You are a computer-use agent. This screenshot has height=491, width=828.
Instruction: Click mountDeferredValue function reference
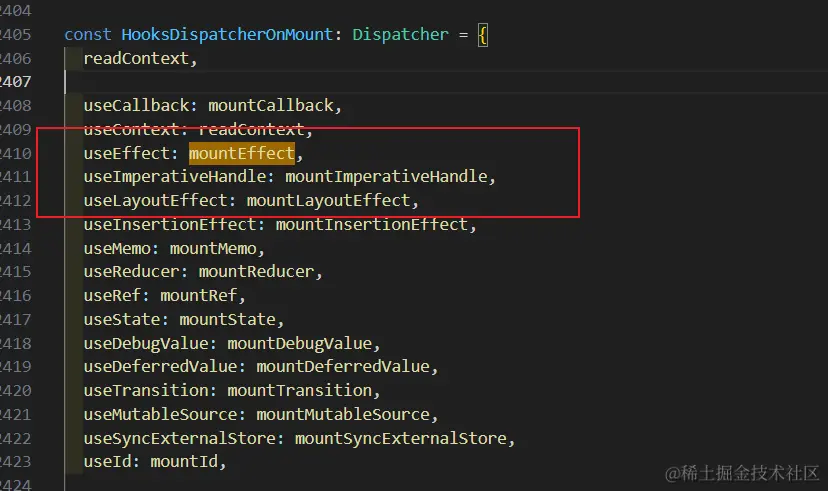coord(343,367)
